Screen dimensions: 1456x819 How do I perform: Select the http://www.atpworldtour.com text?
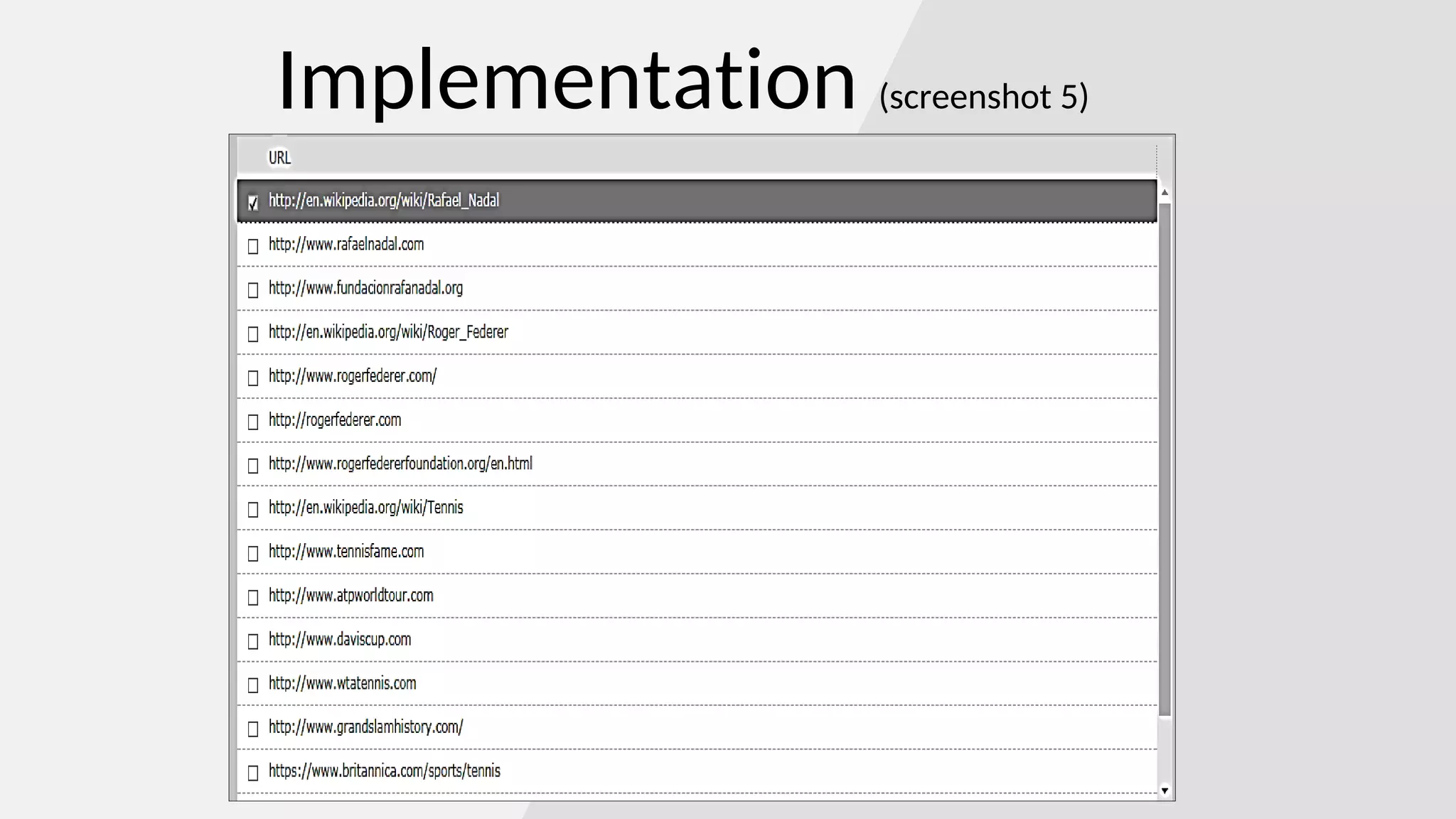pyautogui.click(x=351, y=596)
